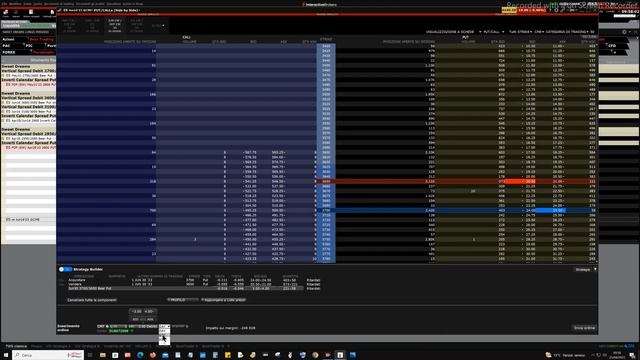Switch to the CFD tab
The width and height of the screenshot is (640, 360).
click(x=612, y=46)
